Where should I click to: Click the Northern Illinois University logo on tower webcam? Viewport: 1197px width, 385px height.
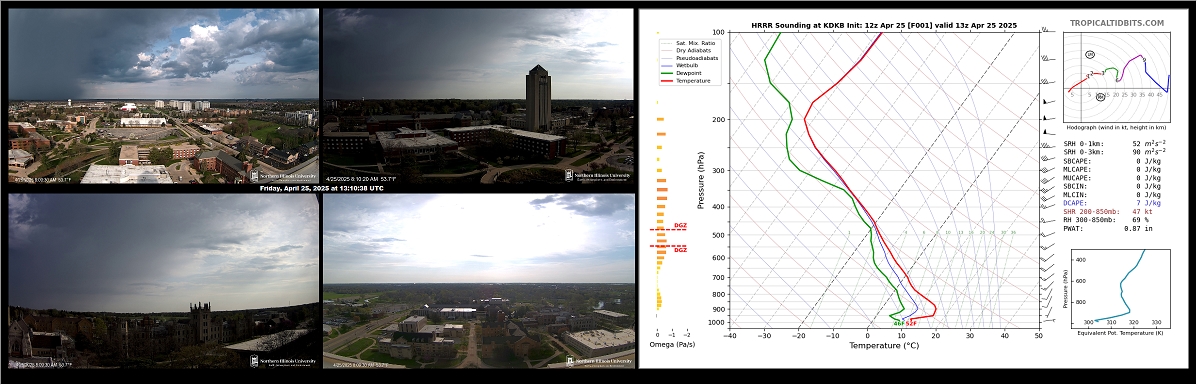coord(597,176)
